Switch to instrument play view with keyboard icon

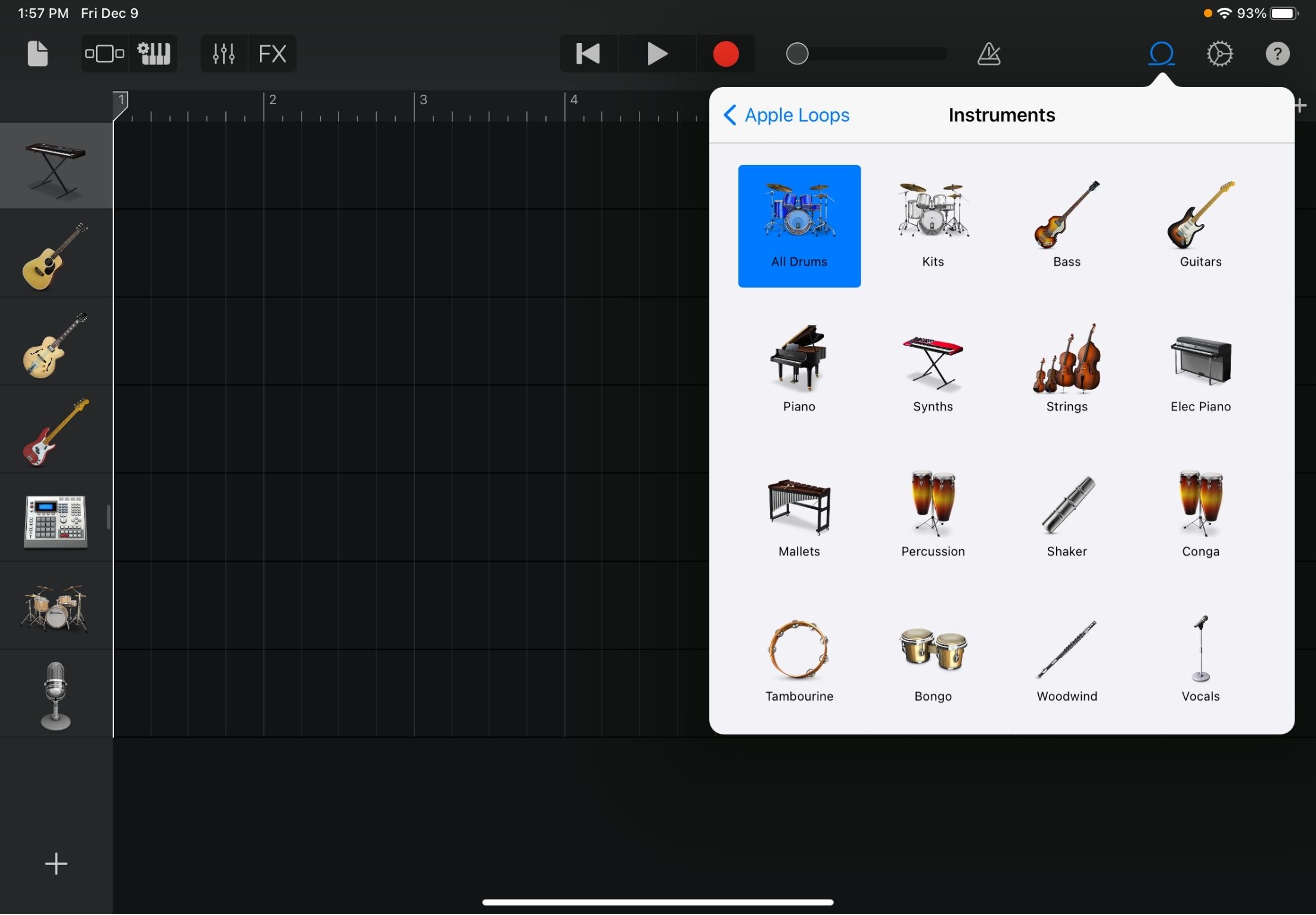pyautogui.click(x=154, y=53)
